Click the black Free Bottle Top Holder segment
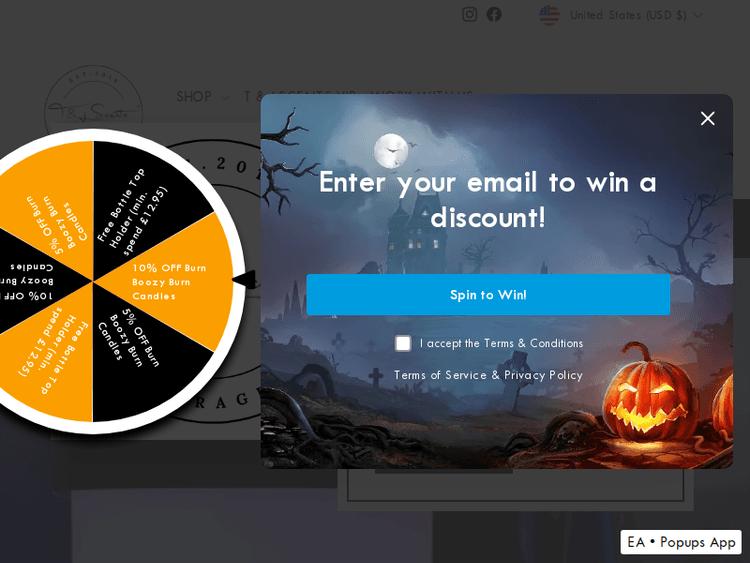The height and width of the screenshot is (563, 750). coord(139,206)
